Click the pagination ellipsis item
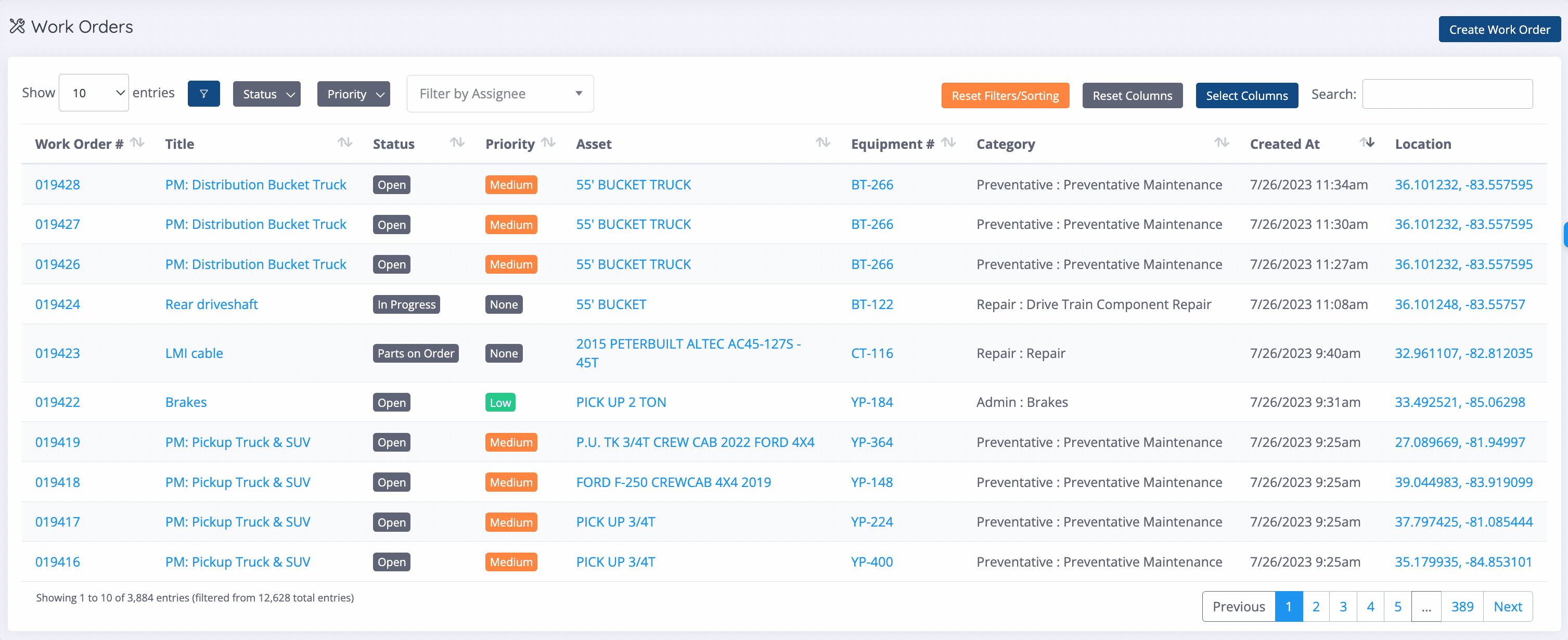Screen dimensions: 1568x640 click(x=1426, y=607)
